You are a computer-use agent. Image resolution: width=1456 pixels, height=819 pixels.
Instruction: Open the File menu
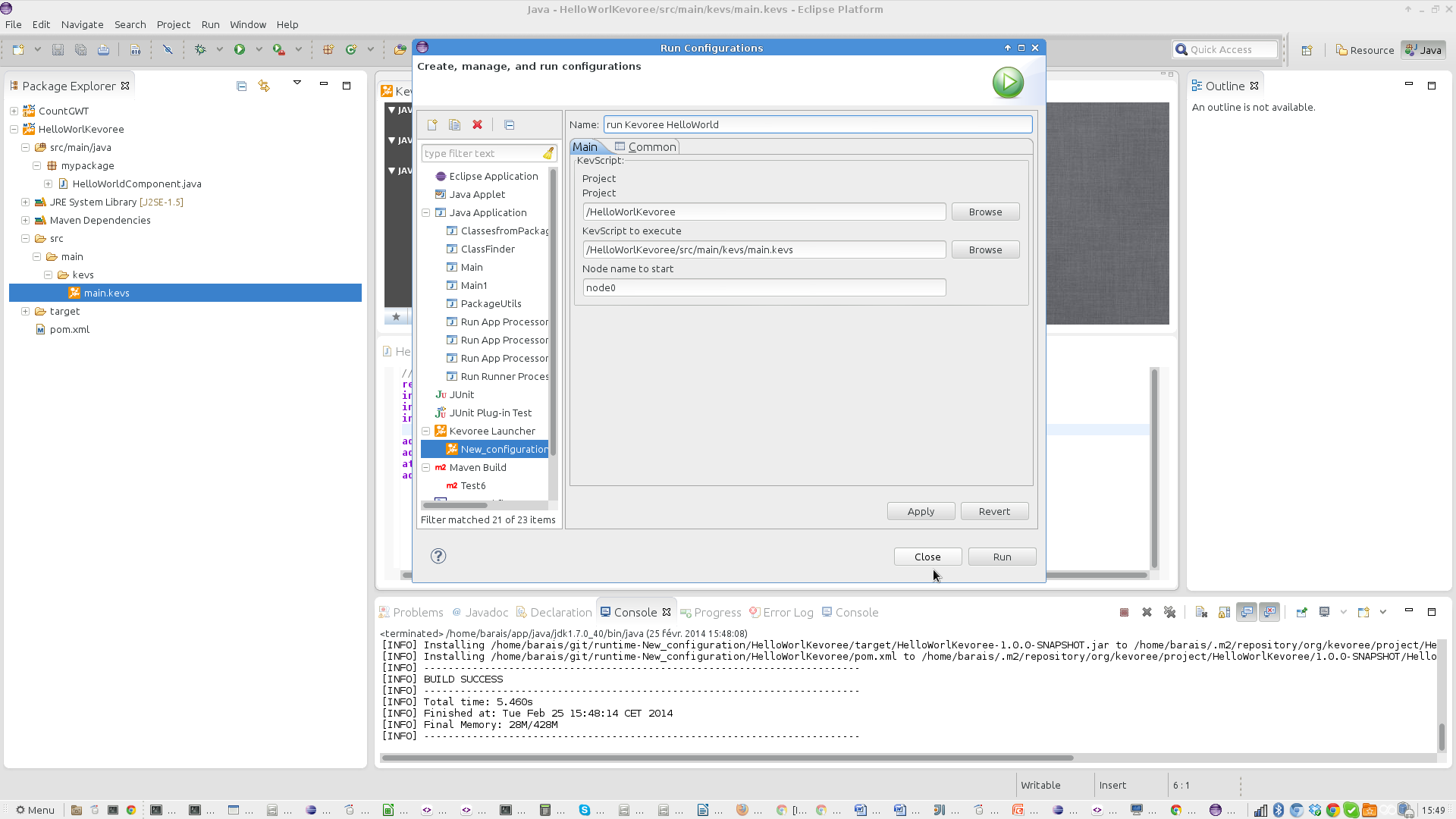[13, 24]
